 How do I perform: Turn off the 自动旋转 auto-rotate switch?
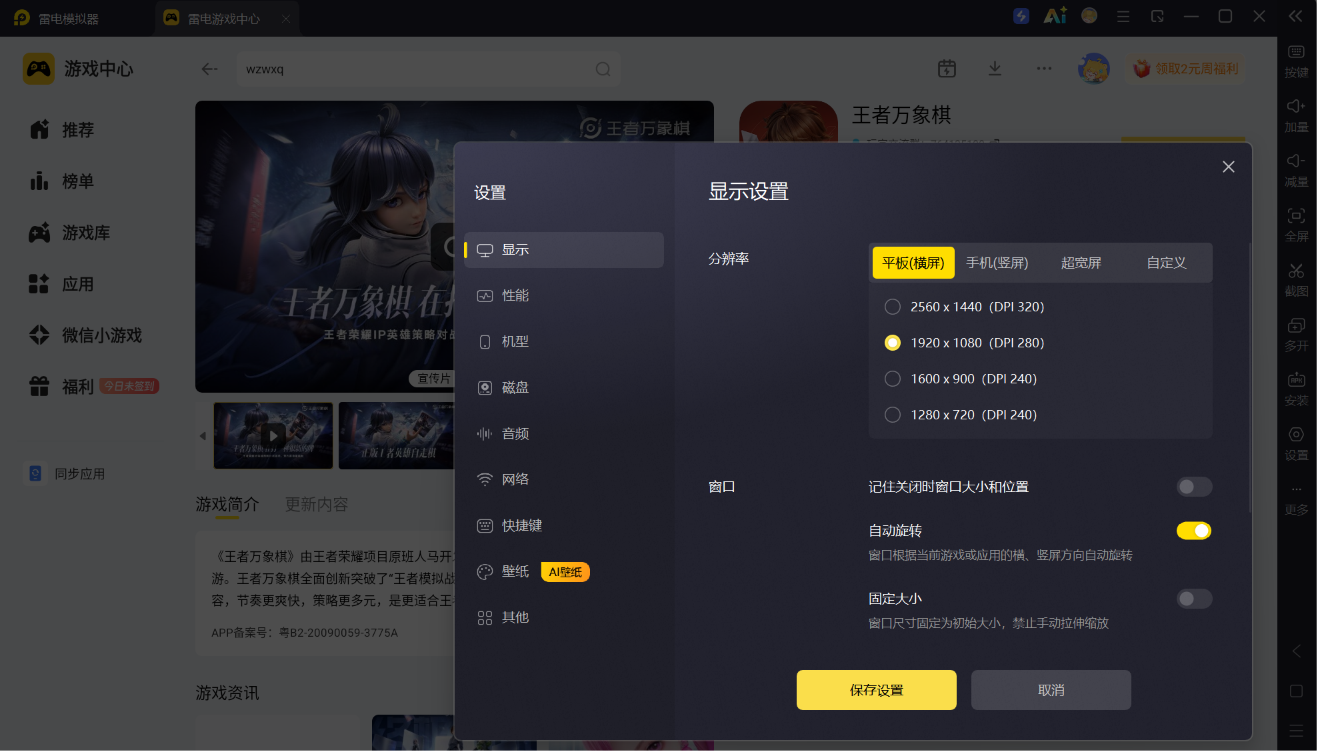click(x=1194, y=531)
